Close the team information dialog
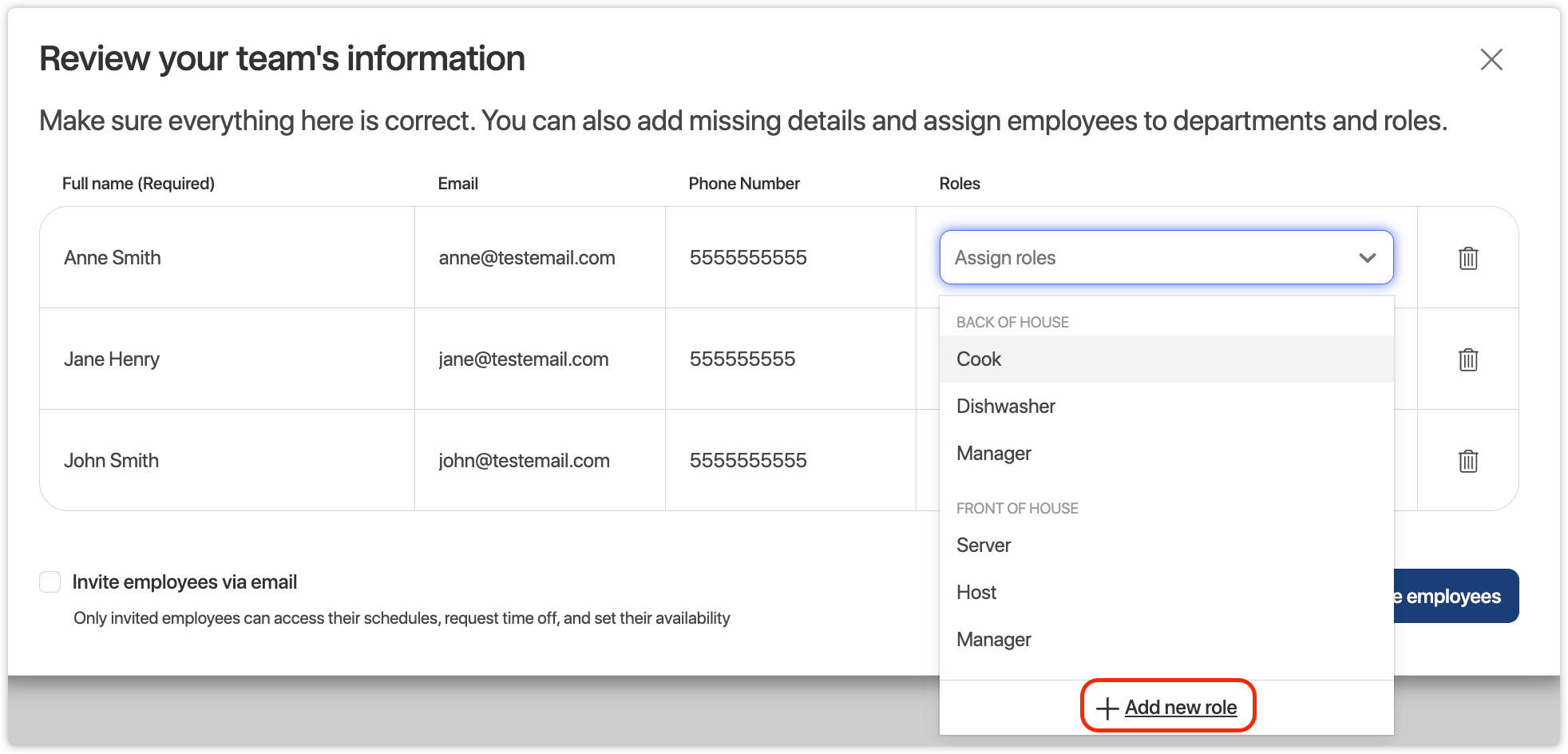 click(1491, 59)
